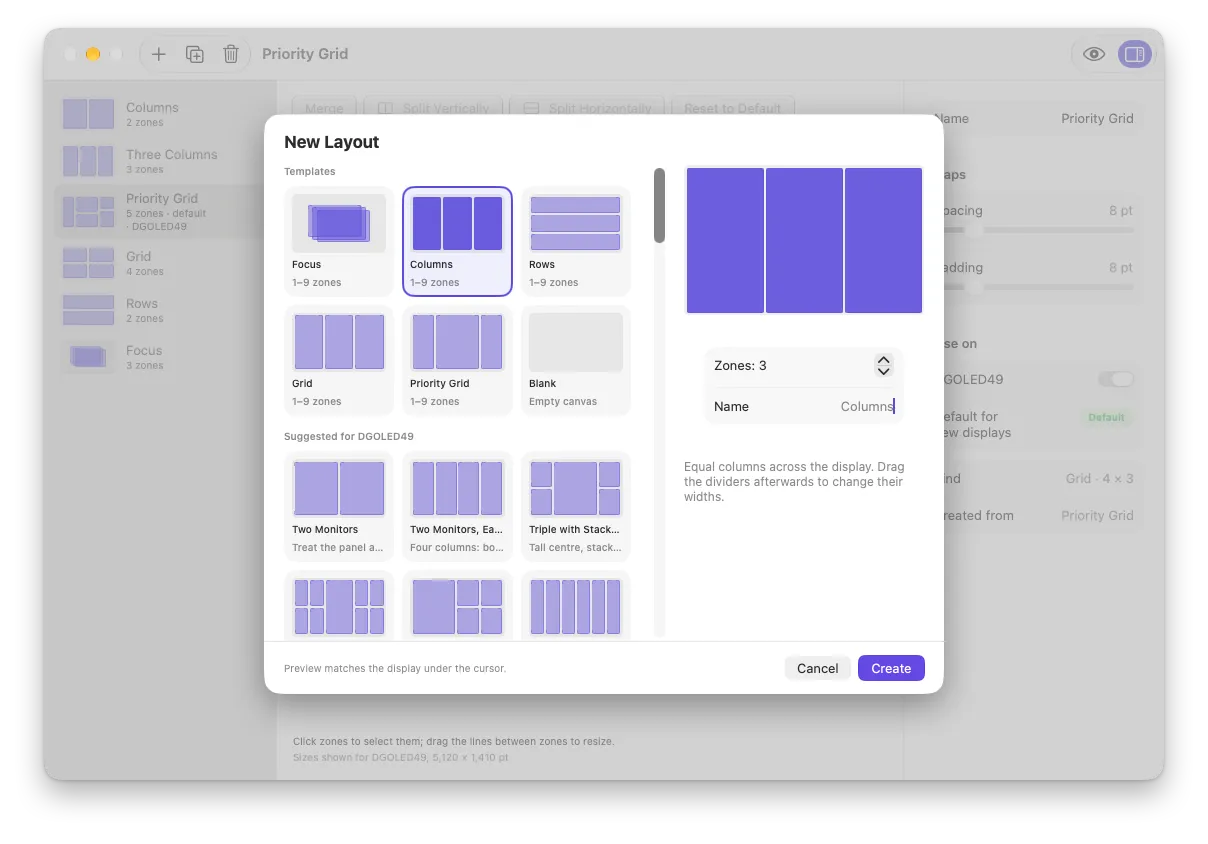Click Reset to Default in background toolbar
Viewport: 1208px width, 844px height.
click(x=733, y=108)
